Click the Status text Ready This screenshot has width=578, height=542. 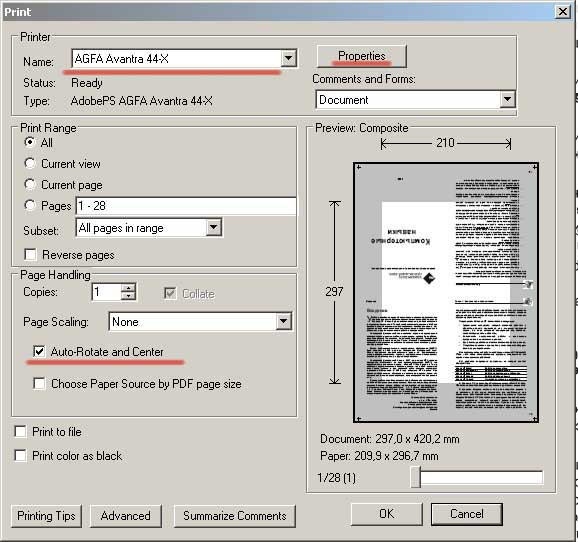click(87, 83)
